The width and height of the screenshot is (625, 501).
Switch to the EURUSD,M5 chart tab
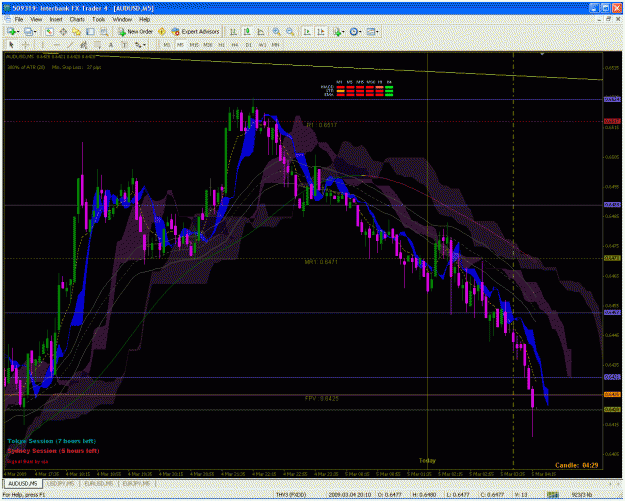tap(99, 483)
